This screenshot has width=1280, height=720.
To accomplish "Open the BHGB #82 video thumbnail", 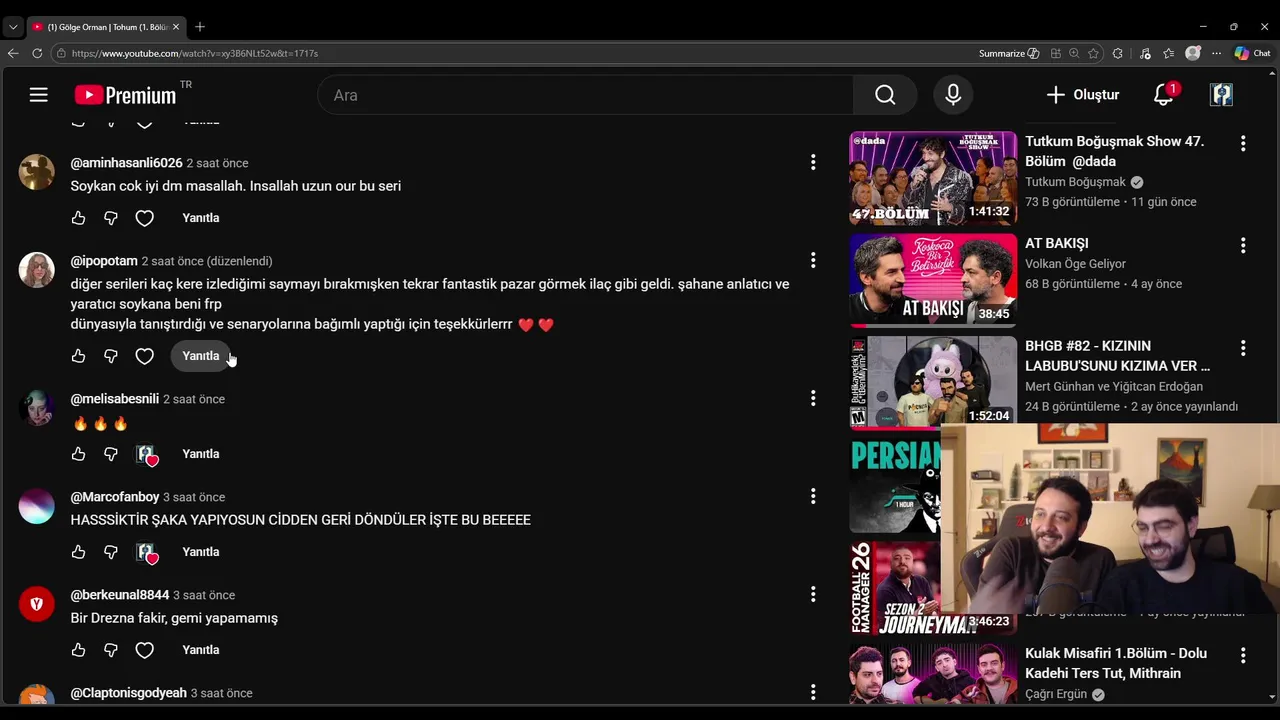I will coord(933,383).
